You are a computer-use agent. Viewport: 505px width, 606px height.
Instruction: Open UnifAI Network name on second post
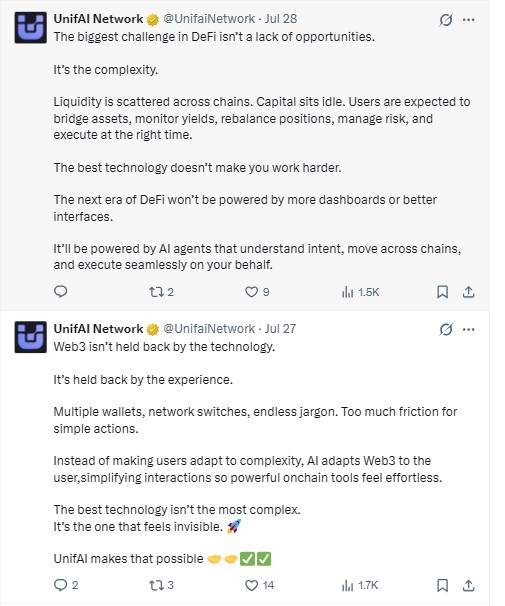98,329
